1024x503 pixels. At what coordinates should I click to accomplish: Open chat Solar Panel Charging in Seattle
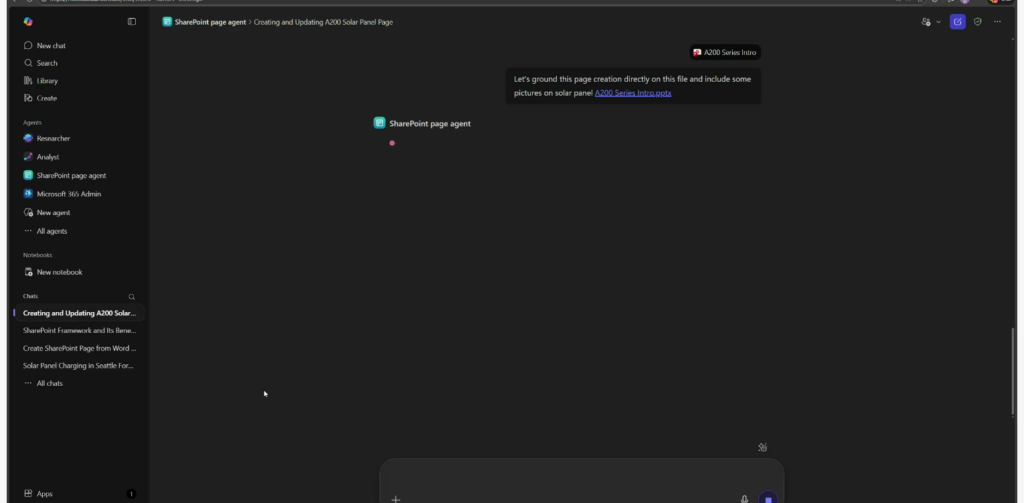click(79, 366)
